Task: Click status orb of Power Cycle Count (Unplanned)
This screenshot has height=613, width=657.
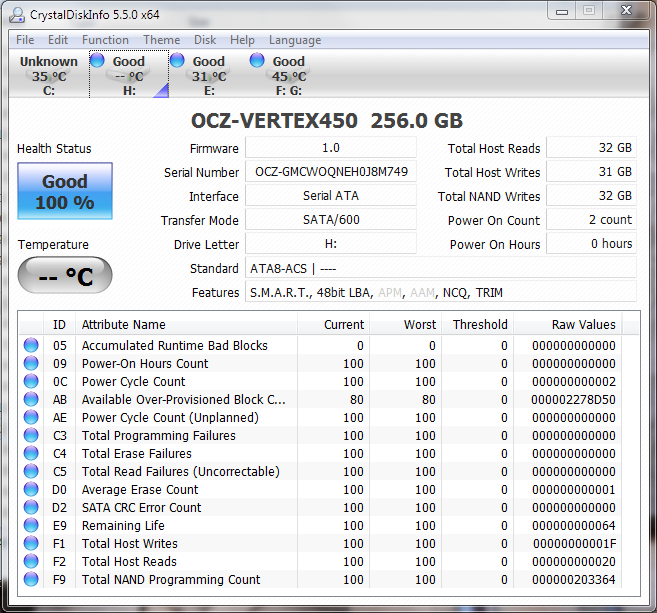Action: (x=31, y=417)
